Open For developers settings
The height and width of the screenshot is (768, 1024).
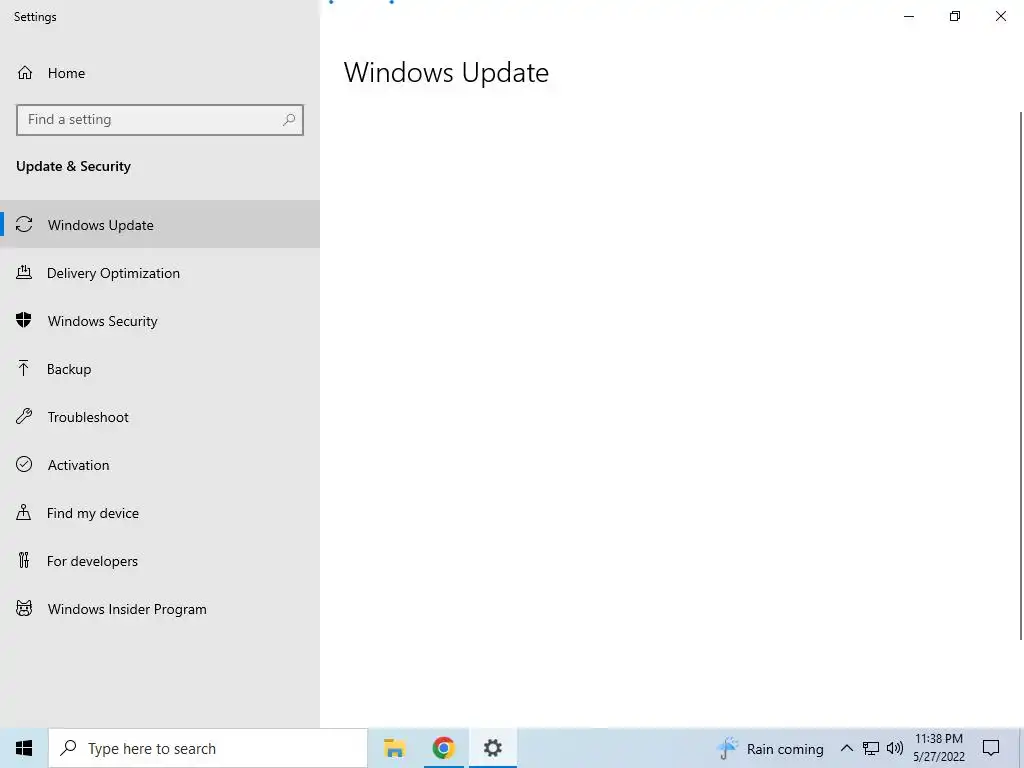click(x=160, y=561)
